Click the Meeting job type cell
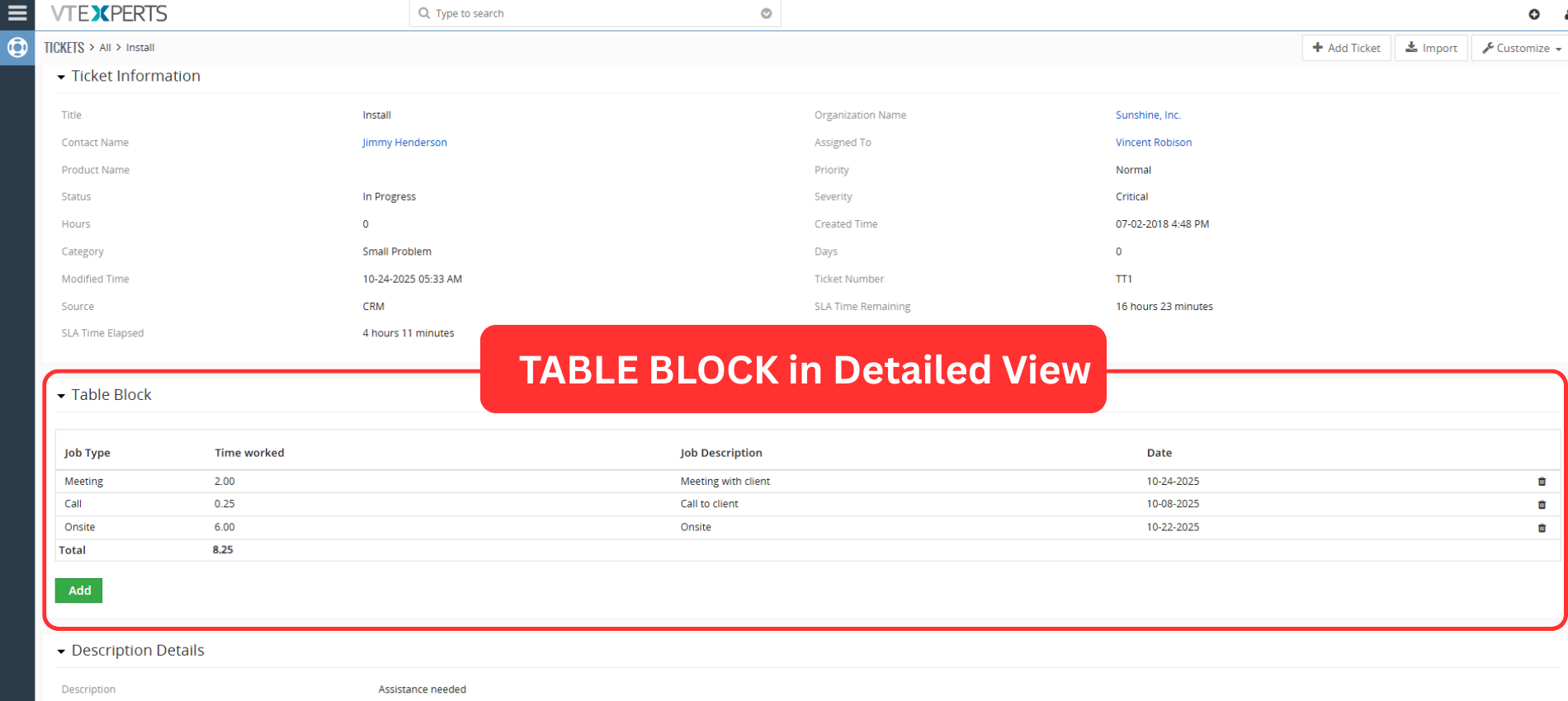The height and width of the screenshot is (701, 1568). click(x=84, y=482)
